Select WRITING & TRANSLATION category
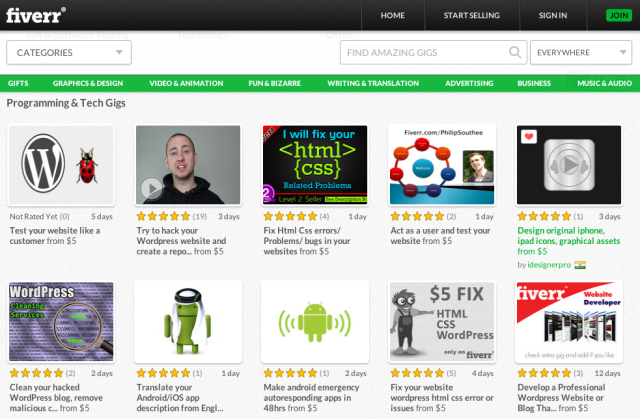The width and height of the screenshot is (640, 419). tap(373, 83)
